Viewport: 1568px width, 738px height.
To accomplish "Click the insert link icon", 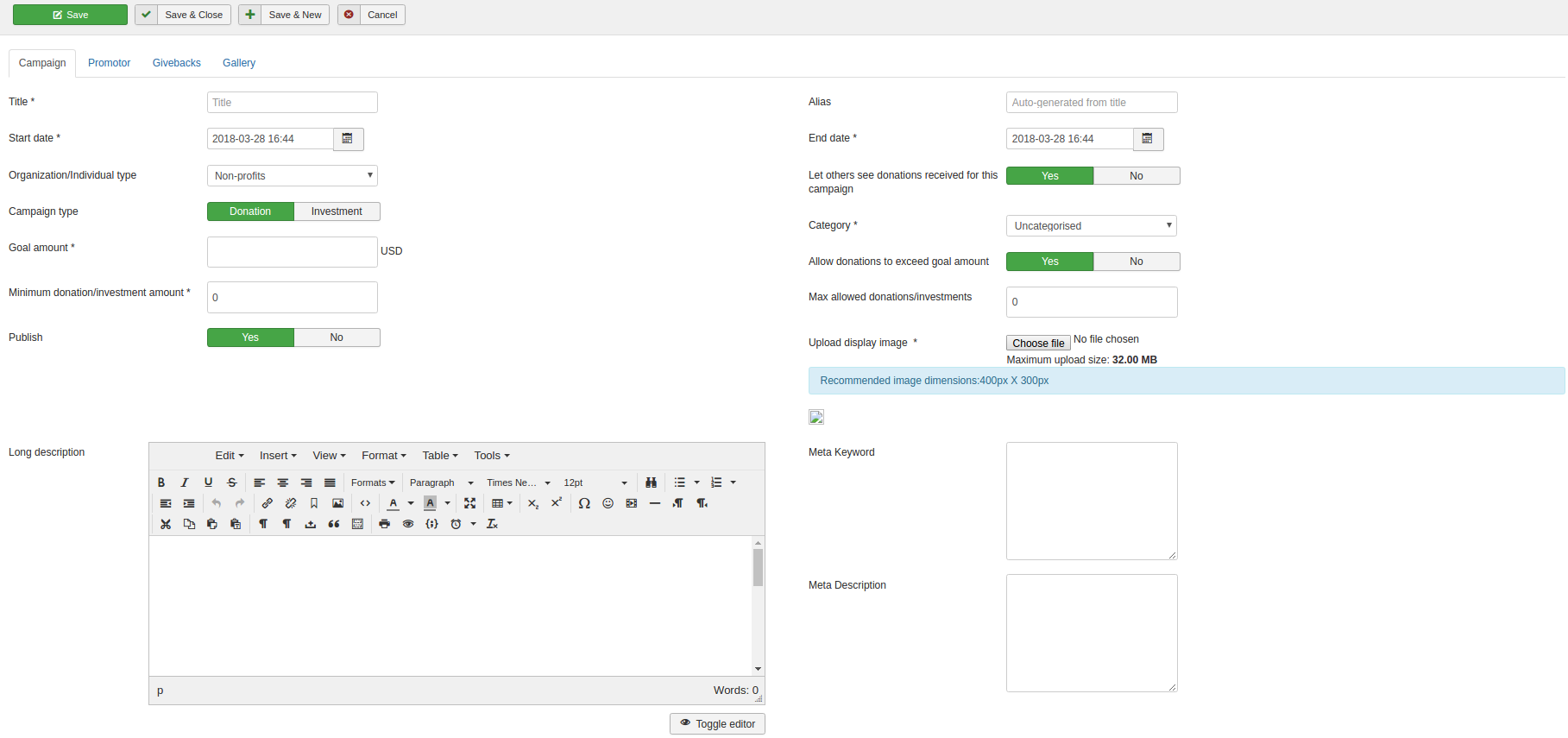I will click(x=268, y=503).
